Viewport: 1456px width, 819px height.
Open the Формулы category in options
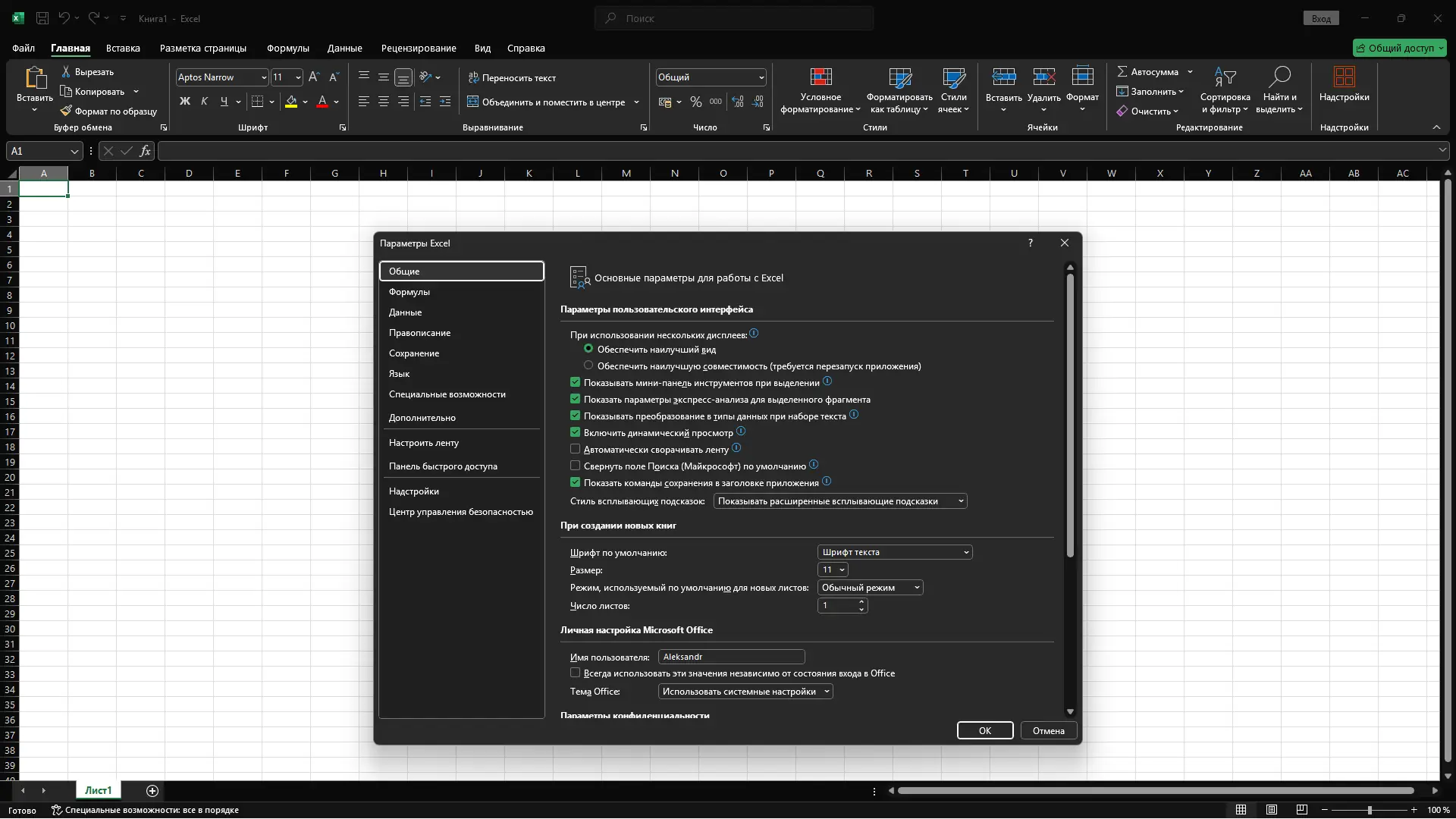tap(409, 292)
